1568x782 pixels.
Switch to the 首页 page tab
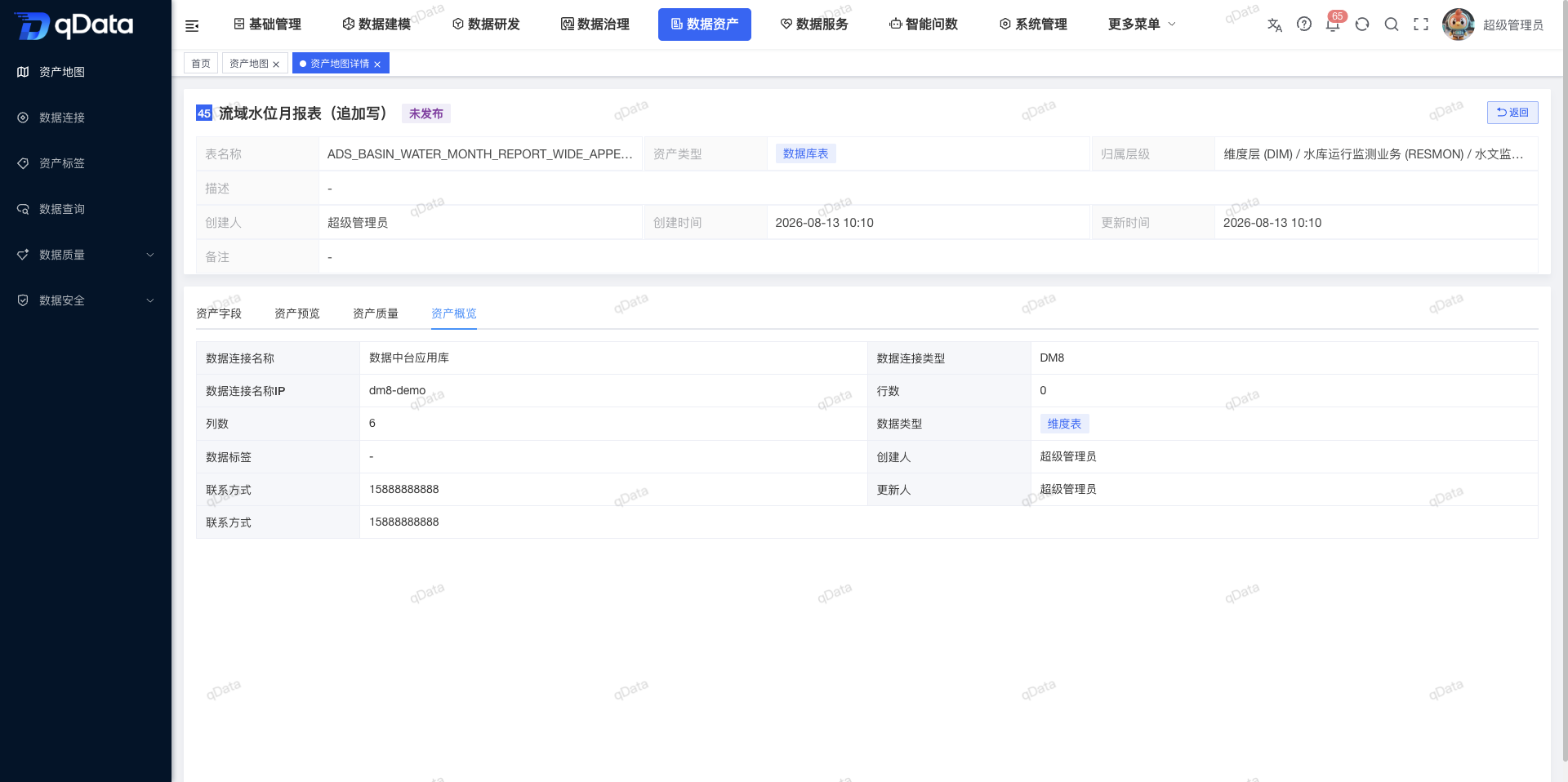201,64
